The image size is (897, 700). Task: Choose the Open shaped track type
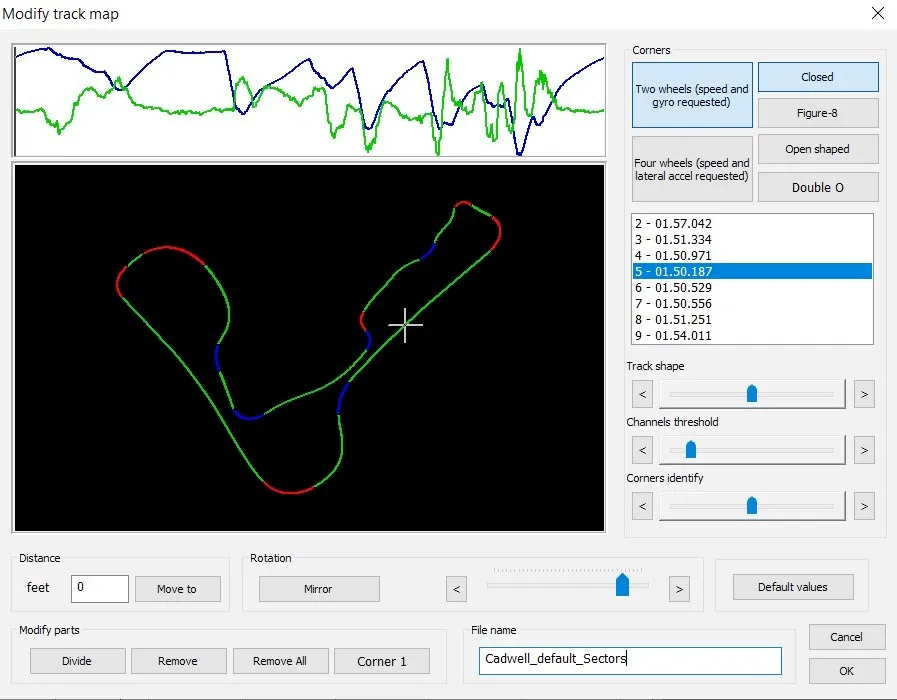[818, 149]
